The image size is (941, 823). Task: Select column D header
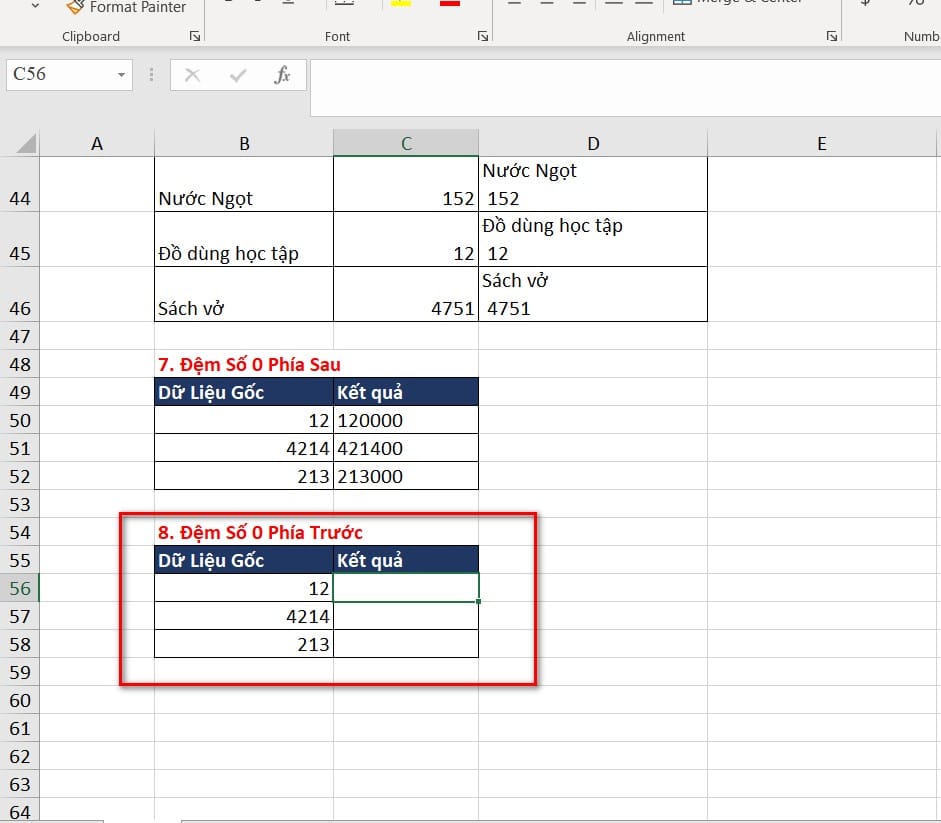(593, 143)
